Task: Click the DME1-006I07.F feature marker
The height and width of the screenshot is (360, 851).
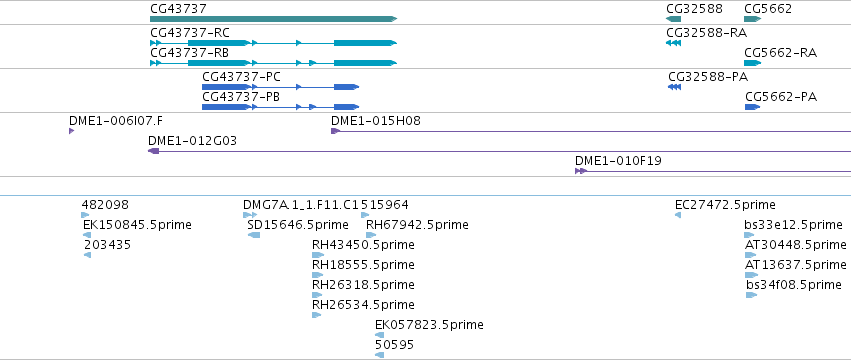Action: point(71,131)
